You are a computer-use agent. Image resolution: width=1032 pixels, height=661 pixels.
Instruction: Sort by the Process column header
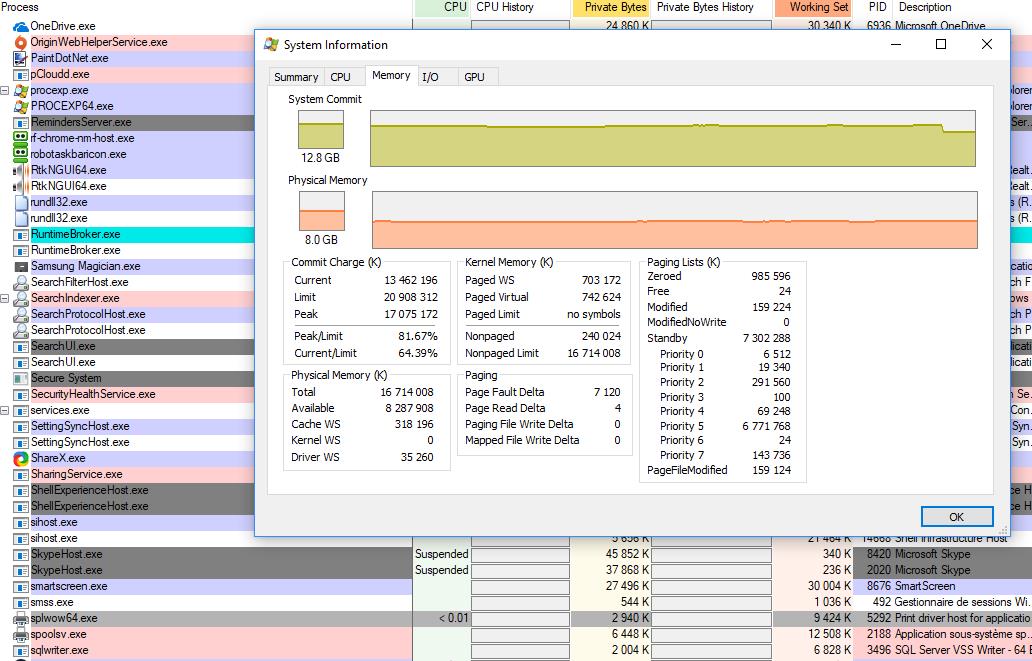coord(206,7)
